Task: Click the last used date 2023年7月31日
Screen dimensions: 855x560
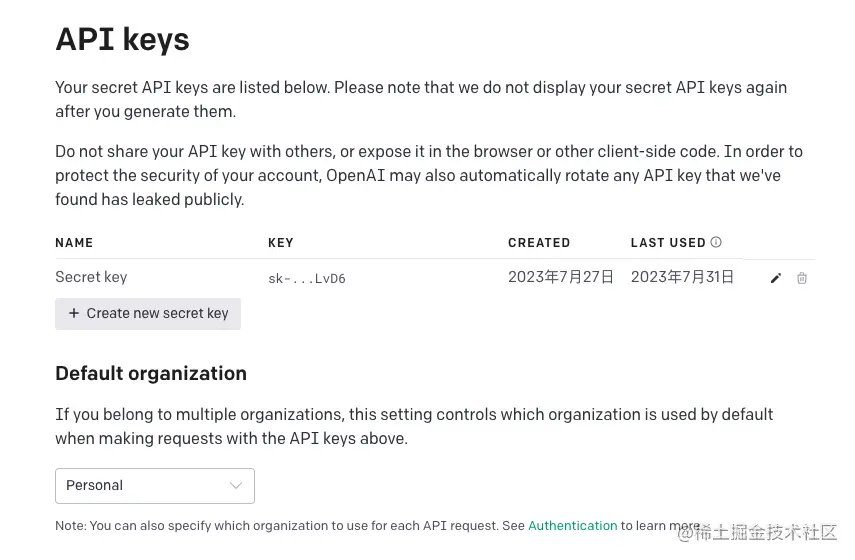Action: tap(683, 277)
